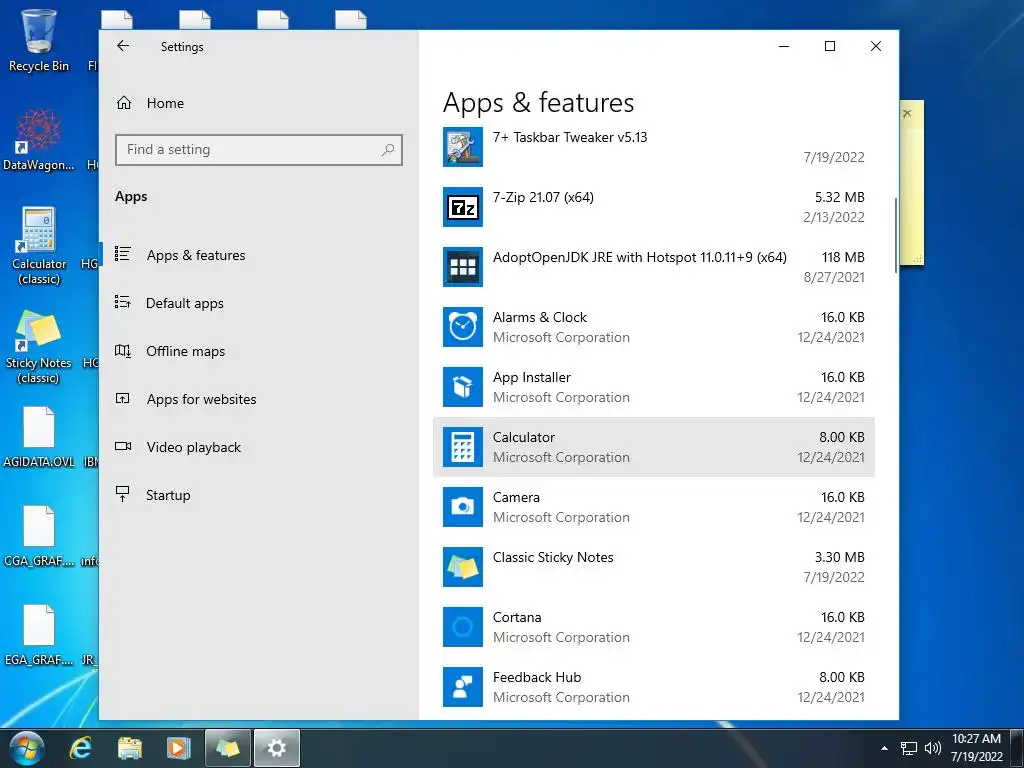Click the Apps & features list icon
1024x768 pixels.
tap(123, 253)
